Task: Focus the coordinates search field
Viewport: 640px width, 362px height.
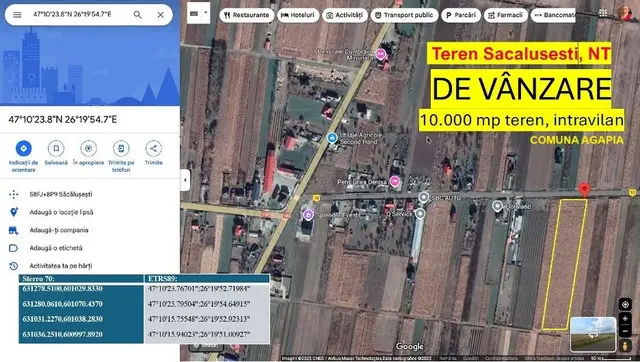Action: pos(72,14)
